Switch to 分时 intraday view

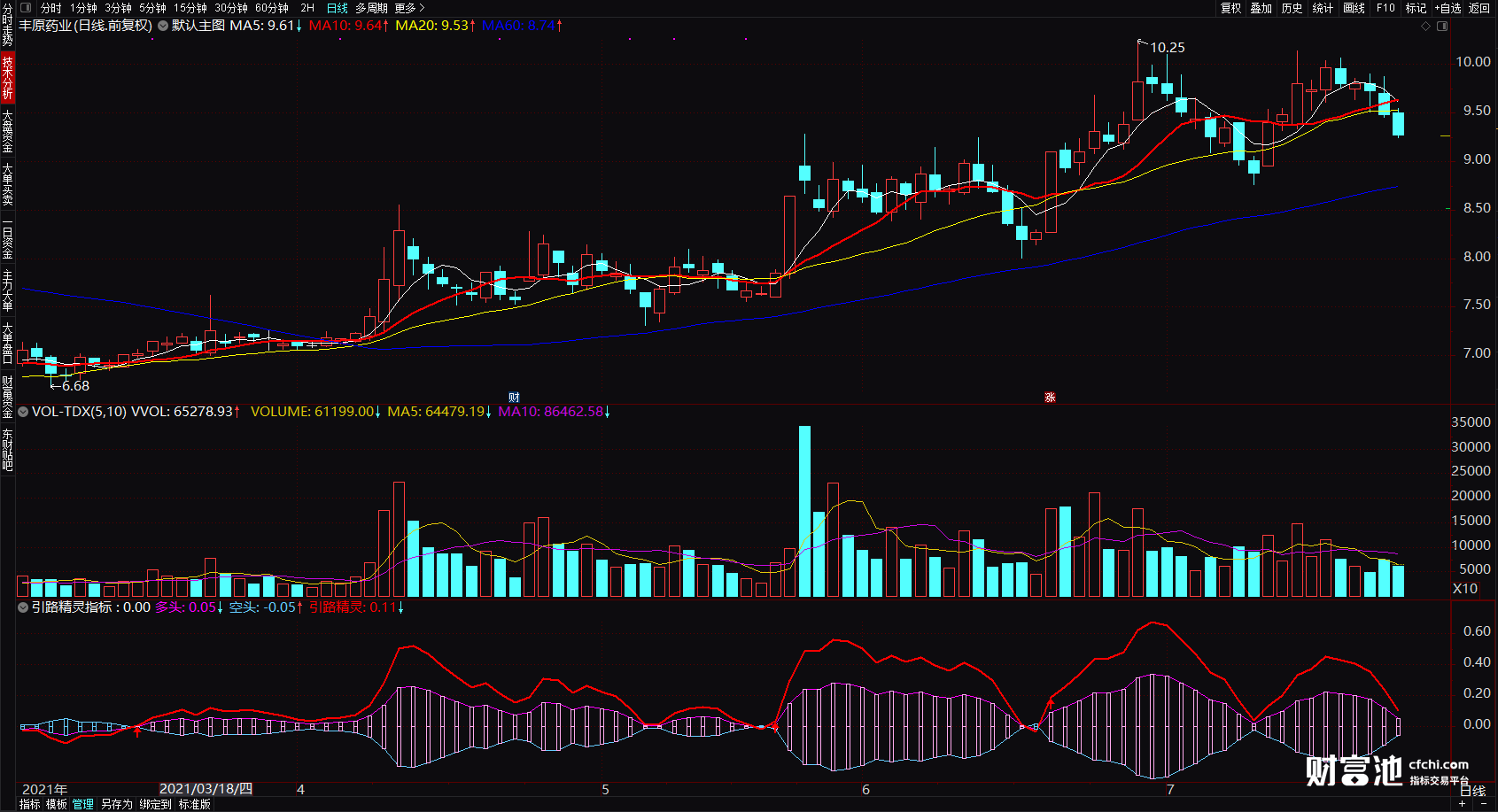tap(51, 8)
